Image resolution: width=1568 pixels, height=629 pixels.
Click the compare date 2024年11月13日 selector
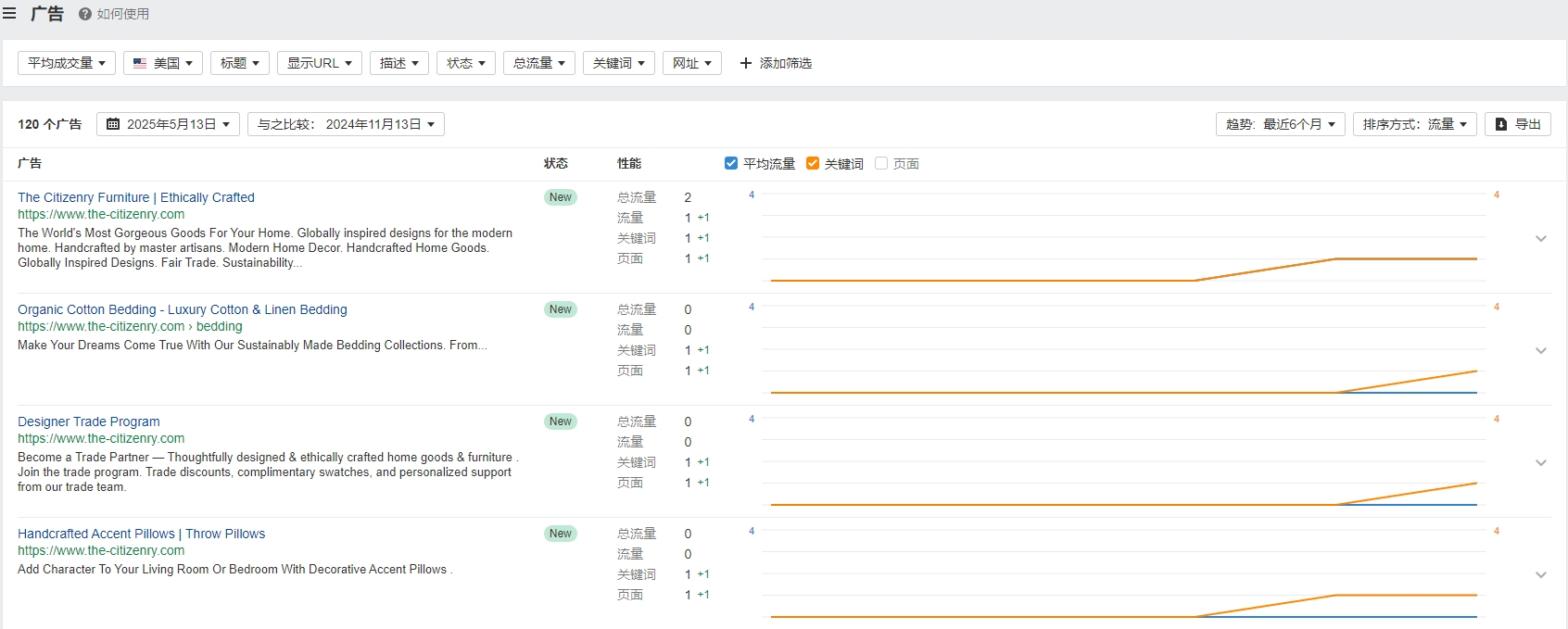[346, 124]
